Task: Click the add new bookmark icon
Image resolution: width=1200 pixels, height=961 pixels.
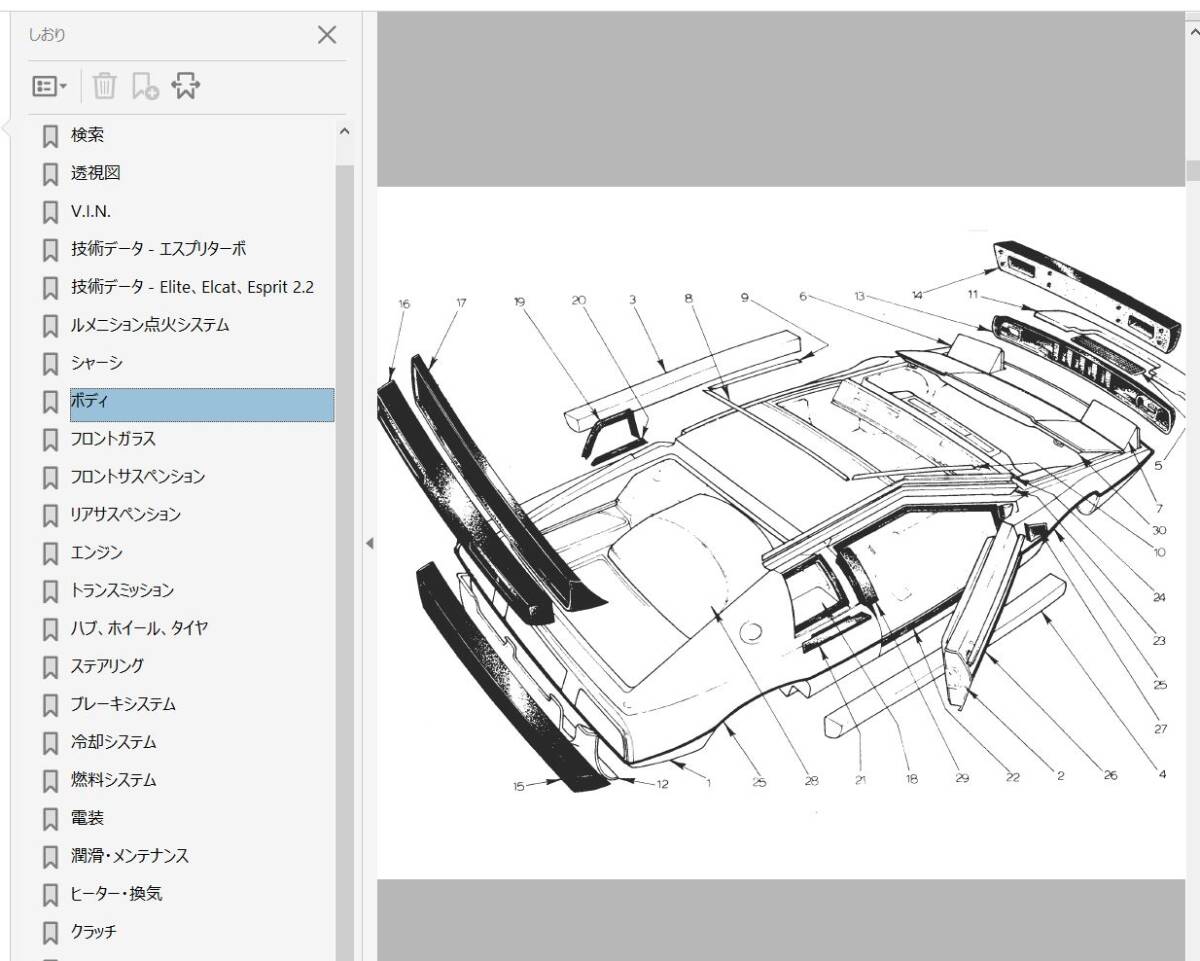Action: coord(145,87)
